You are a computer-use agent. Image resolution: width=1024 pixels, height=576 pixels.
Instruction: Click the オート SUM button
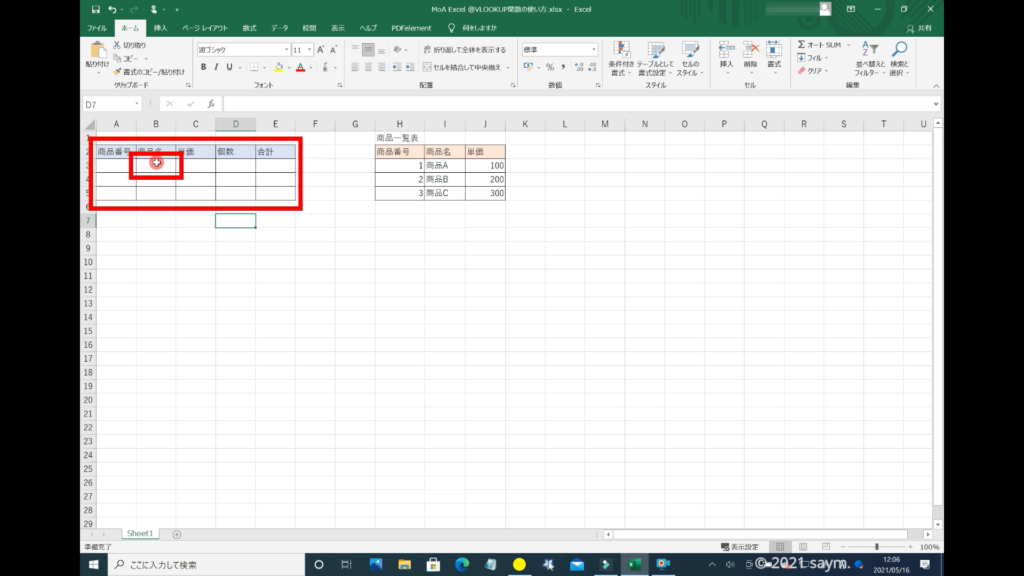820,45
